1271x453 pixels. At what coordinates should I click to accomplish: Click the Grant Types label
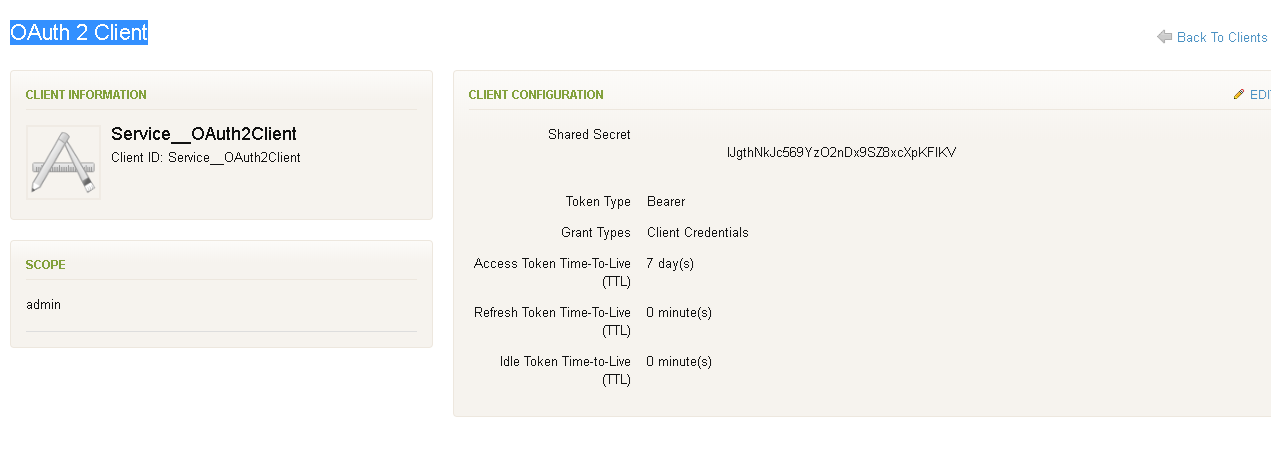(596, 233)
